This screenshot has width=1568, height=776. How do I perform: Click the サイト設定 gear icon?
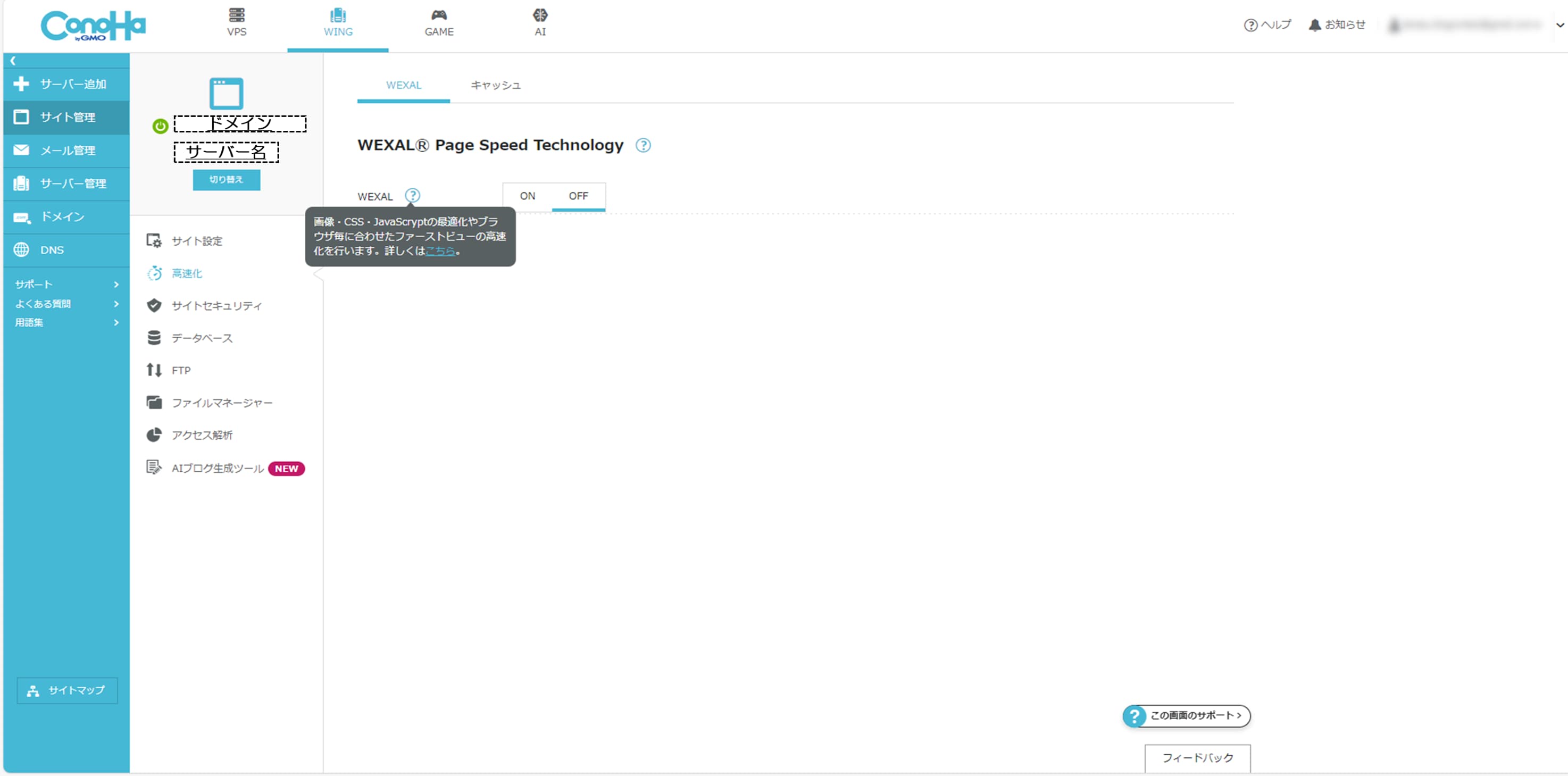point(154,241)
